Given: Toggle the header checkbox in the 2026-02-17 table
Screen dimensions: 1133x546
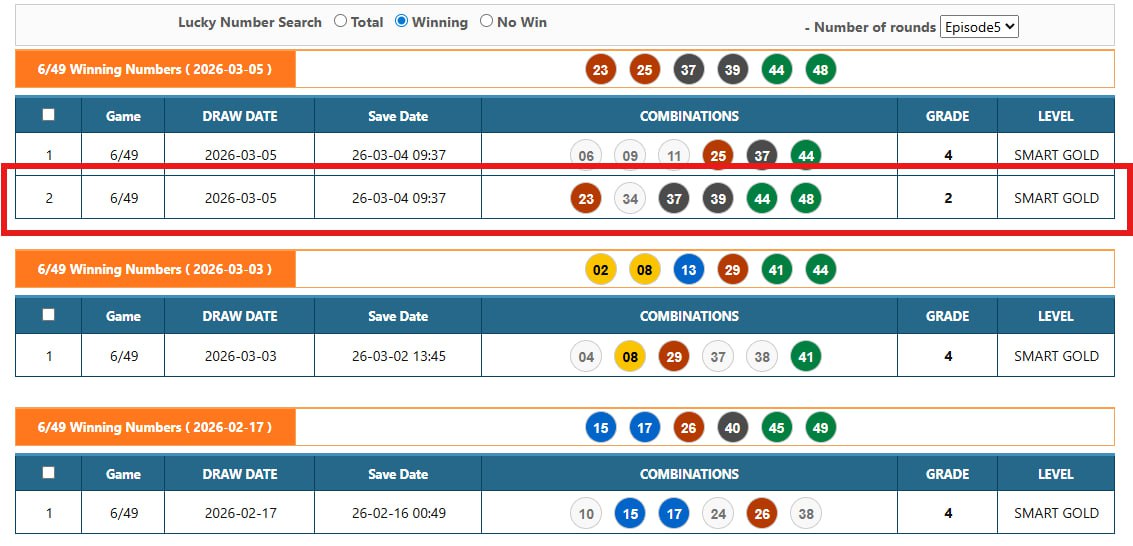Looking at the screenshot, I should [48, 473].
